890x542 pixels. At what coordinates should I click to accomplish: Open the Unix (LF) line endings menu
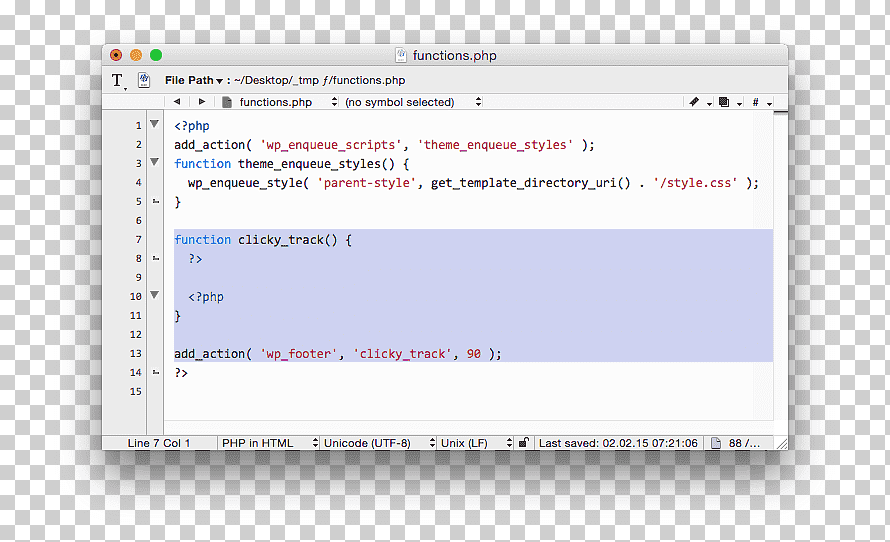[476, 443]
